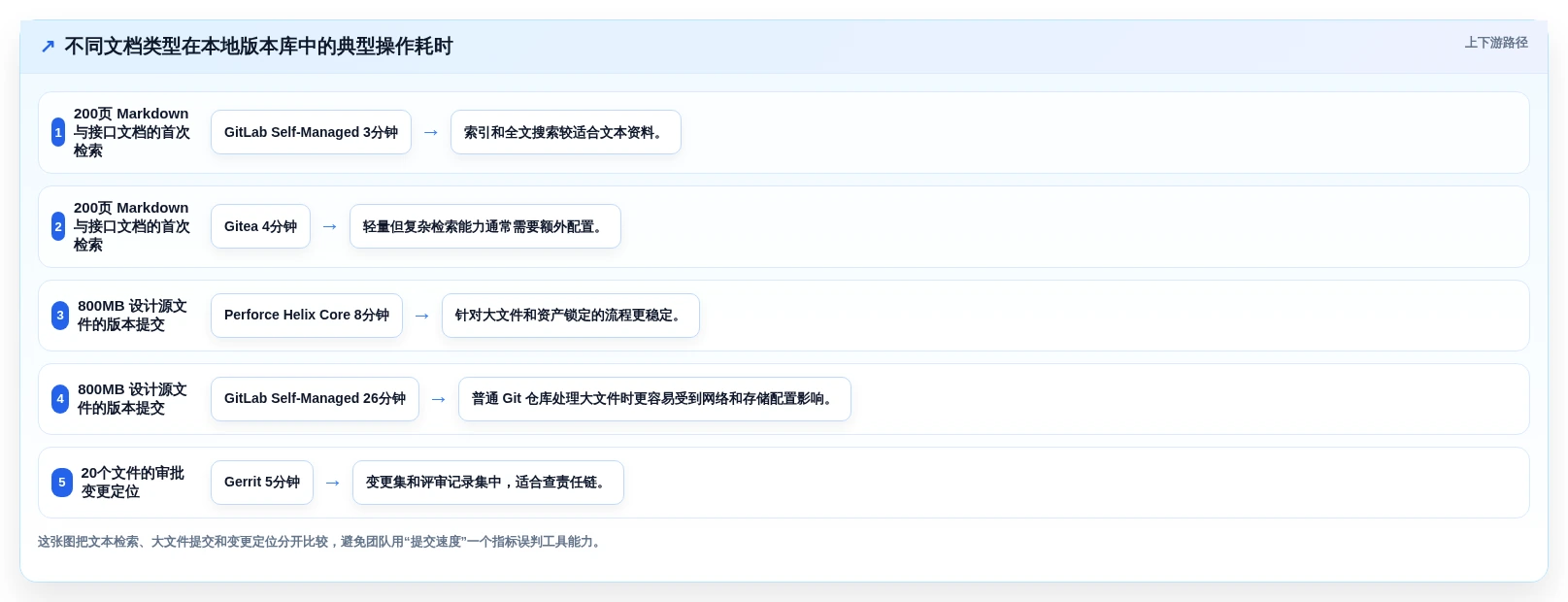Select the label 20个文件的审批变更定位
The height and width of the screenshot is (602, 1568).
point(132,483)
